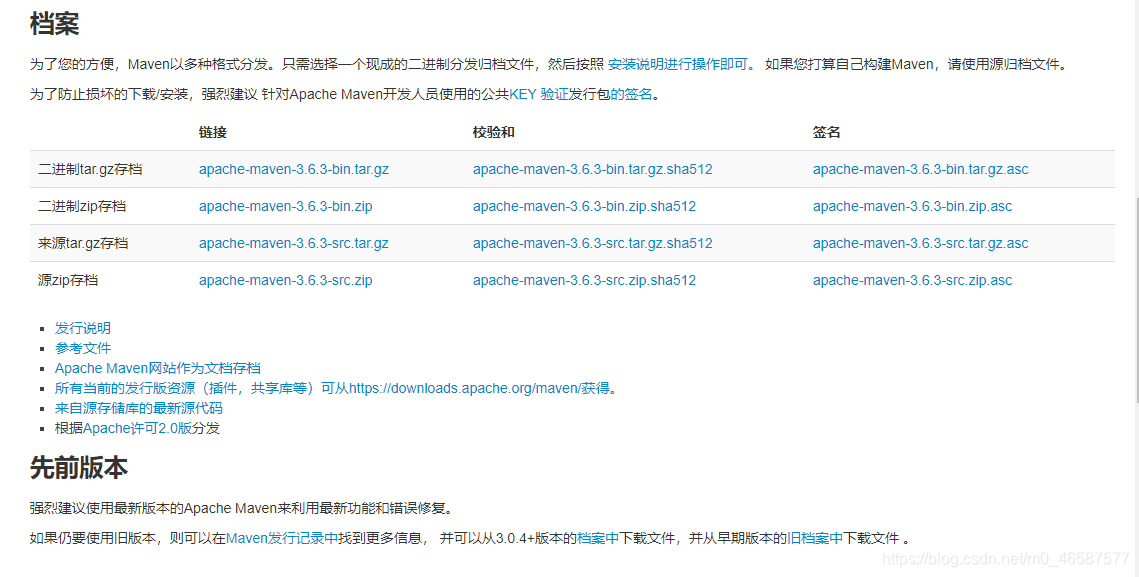The height and width of the screenshot is (577, 1139).
Task: Select the 源zip存档 row label
Action: point(68,281)
